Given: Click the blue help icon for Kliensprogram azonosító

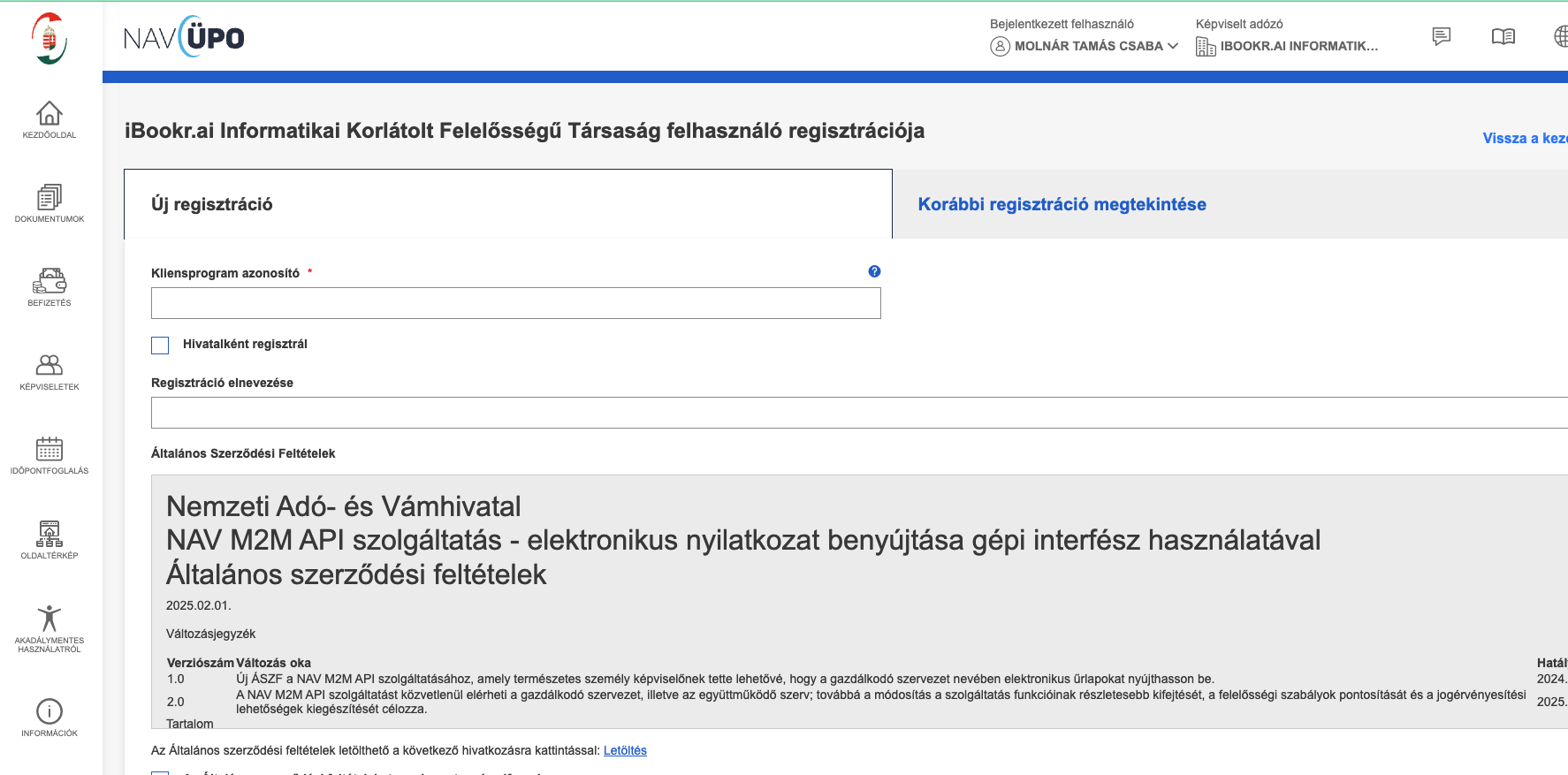Looking at the screenshot, I should coord(874,271).
